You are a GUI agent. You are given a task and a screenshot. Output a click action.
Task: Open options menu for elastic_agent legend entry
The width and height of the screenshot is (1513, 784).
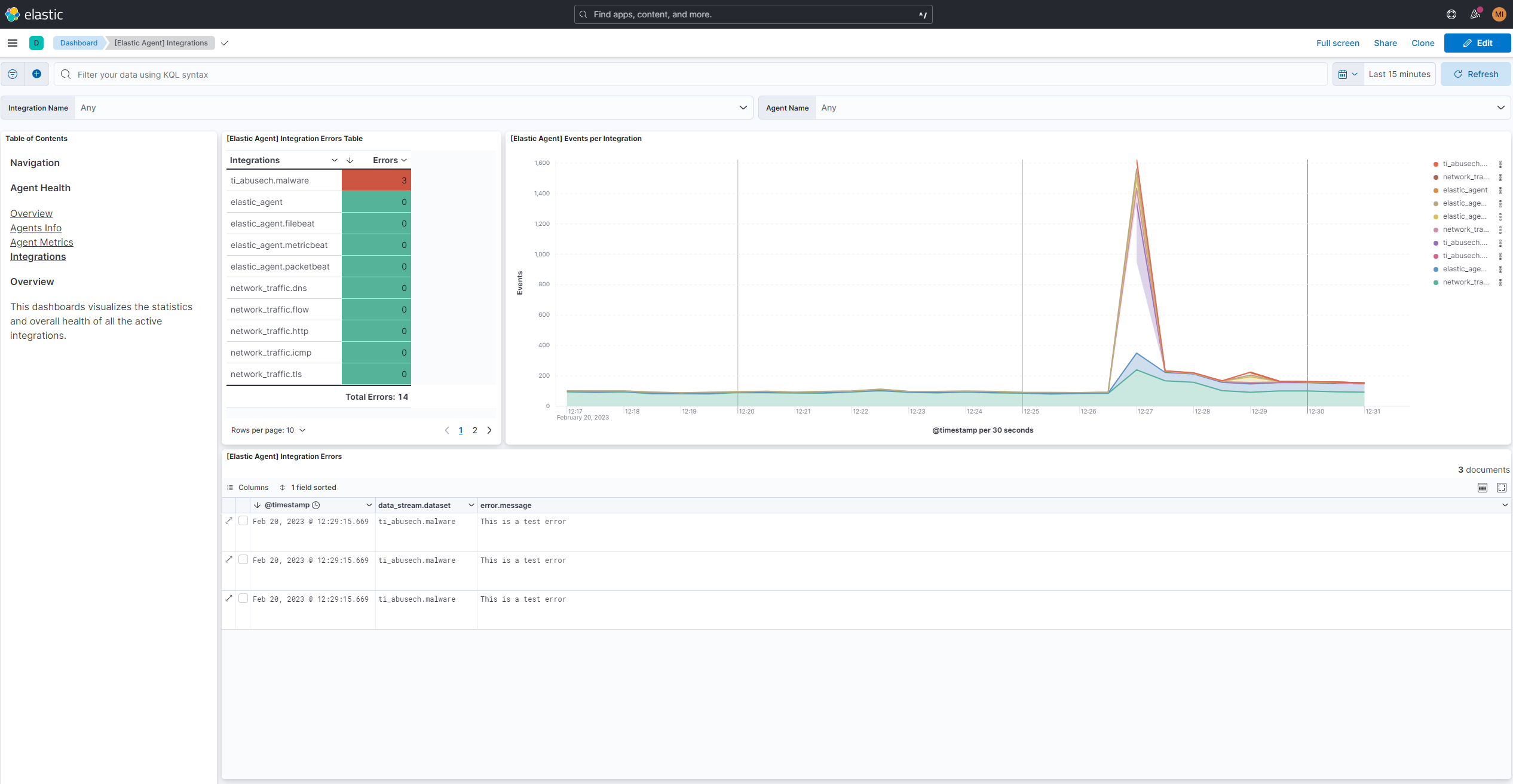point(1501,190)
